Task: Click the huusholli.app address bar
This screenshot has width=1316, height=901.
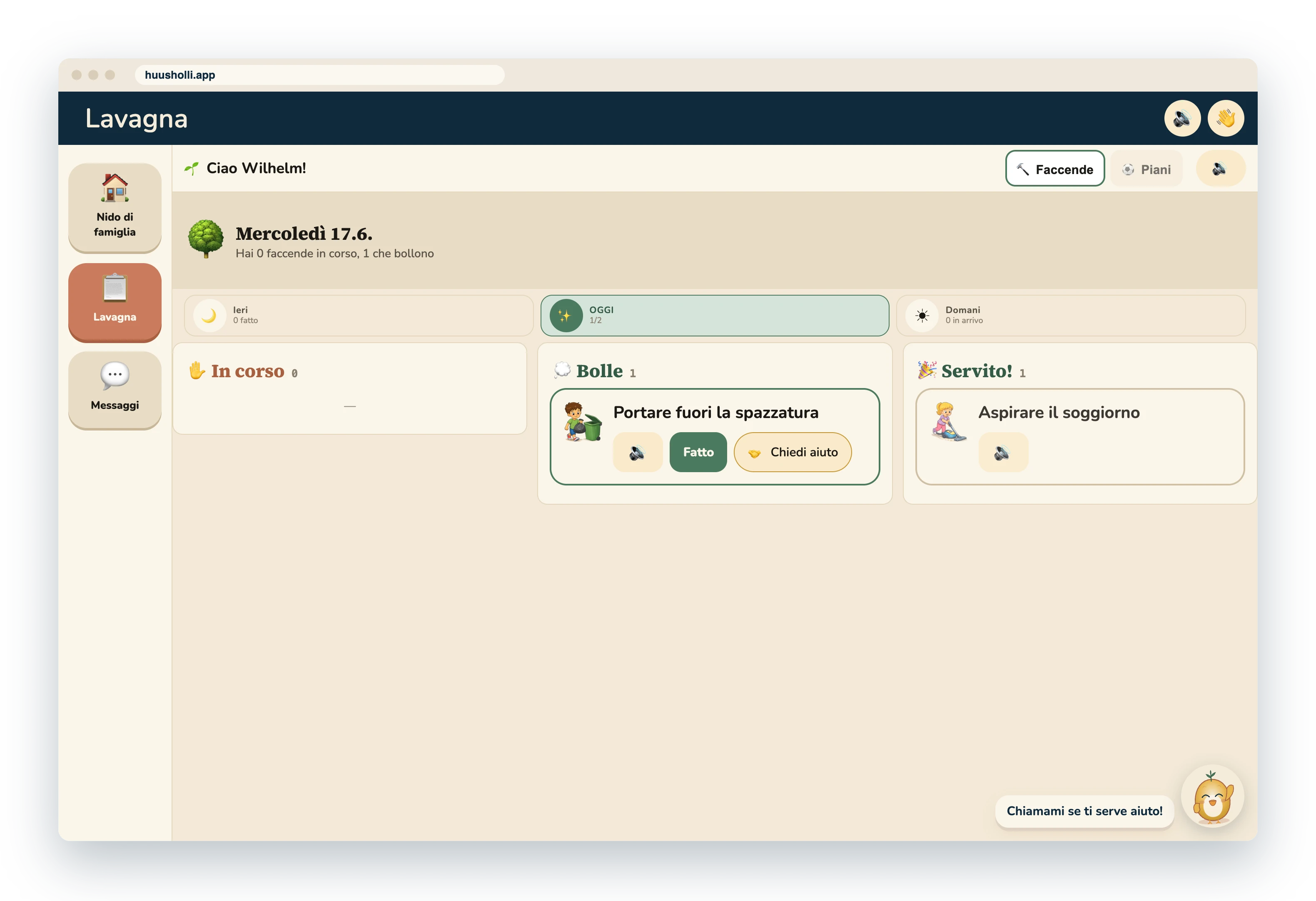Action: coord(319,75)
